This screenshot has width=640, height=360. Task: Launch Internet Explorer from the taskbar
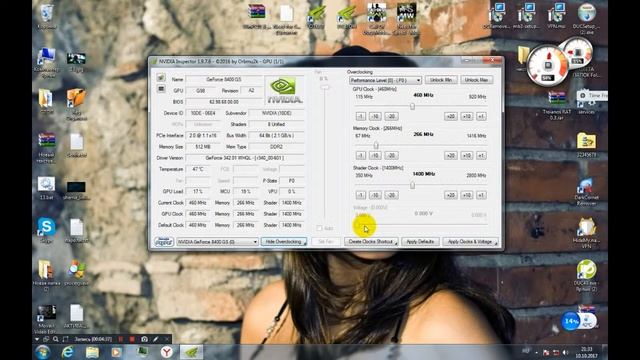tap(67, 352)
